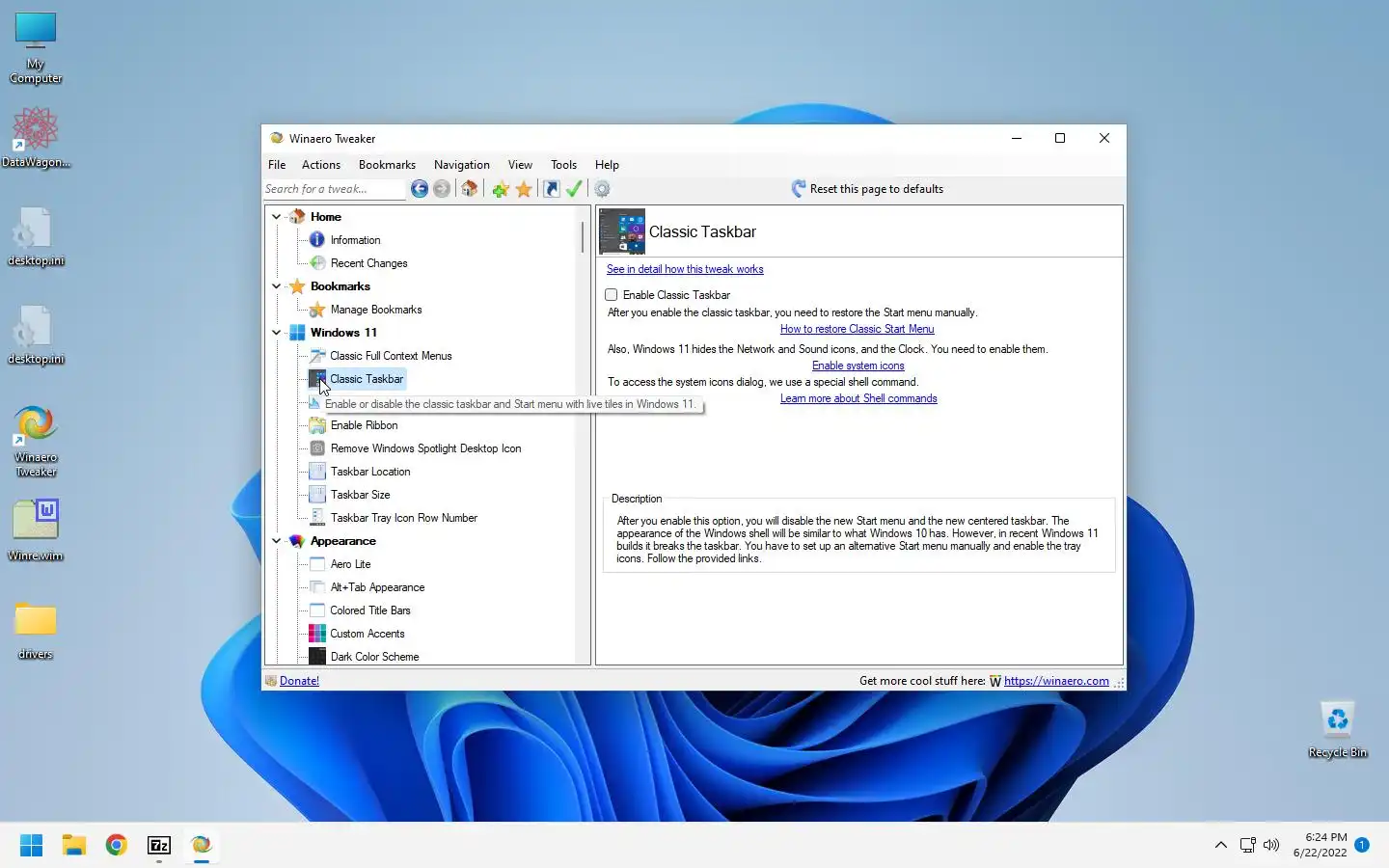Image resolution: width=1389 pixels, height=868 pixels.
Task: Click the blue Information icon in the tree
Action: pyautogui.click(x=317, y=240)
